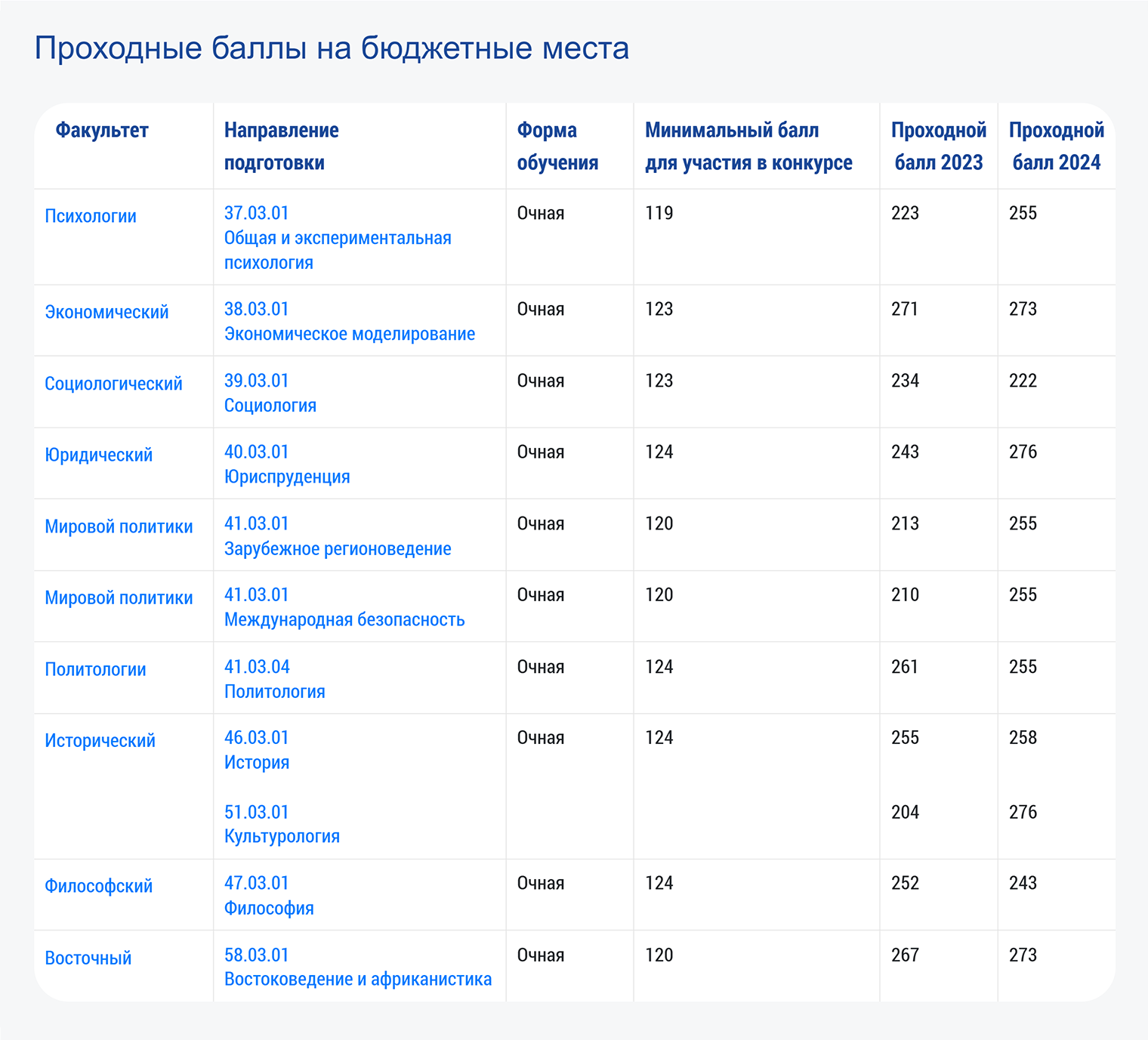Select 2024 score 222 for Социологический
The image size is (1148, 1040).
click(1023, 381)
